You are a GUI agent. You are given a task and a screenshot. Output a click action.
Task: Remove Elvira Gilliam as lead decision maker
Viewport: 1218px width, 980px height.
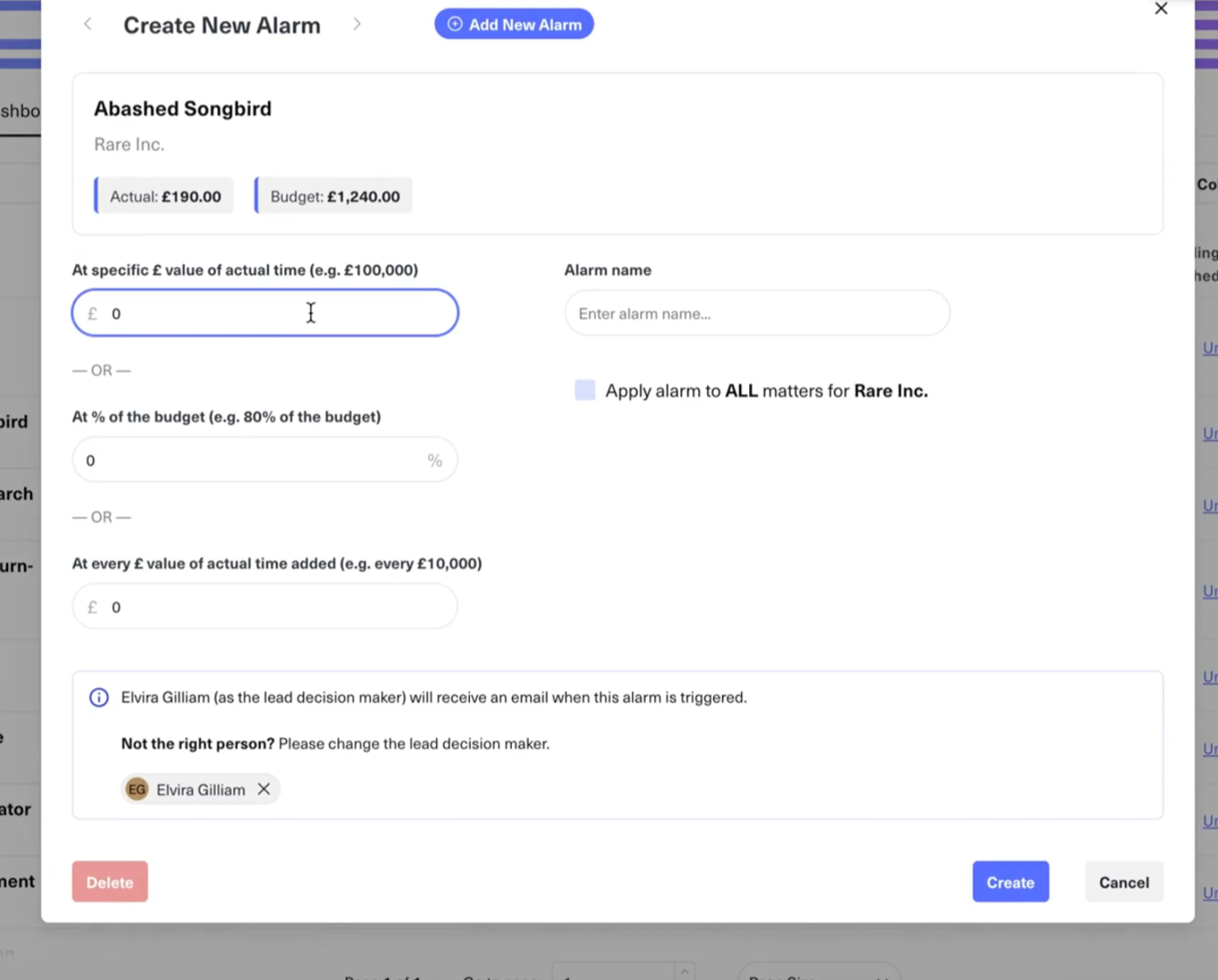(x=264, y=789)
